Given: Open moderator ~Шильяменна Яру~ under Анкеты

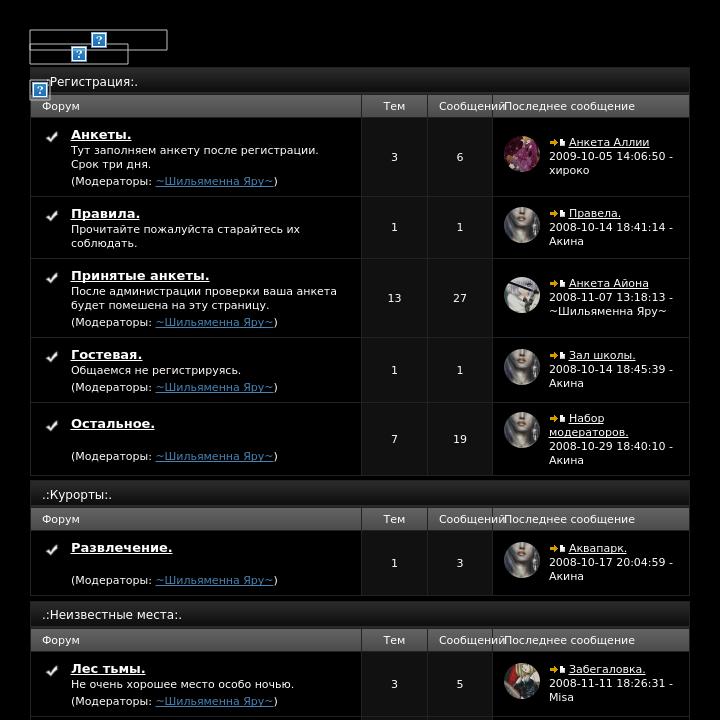Looking at the screenshot, I should click(214, 181).
